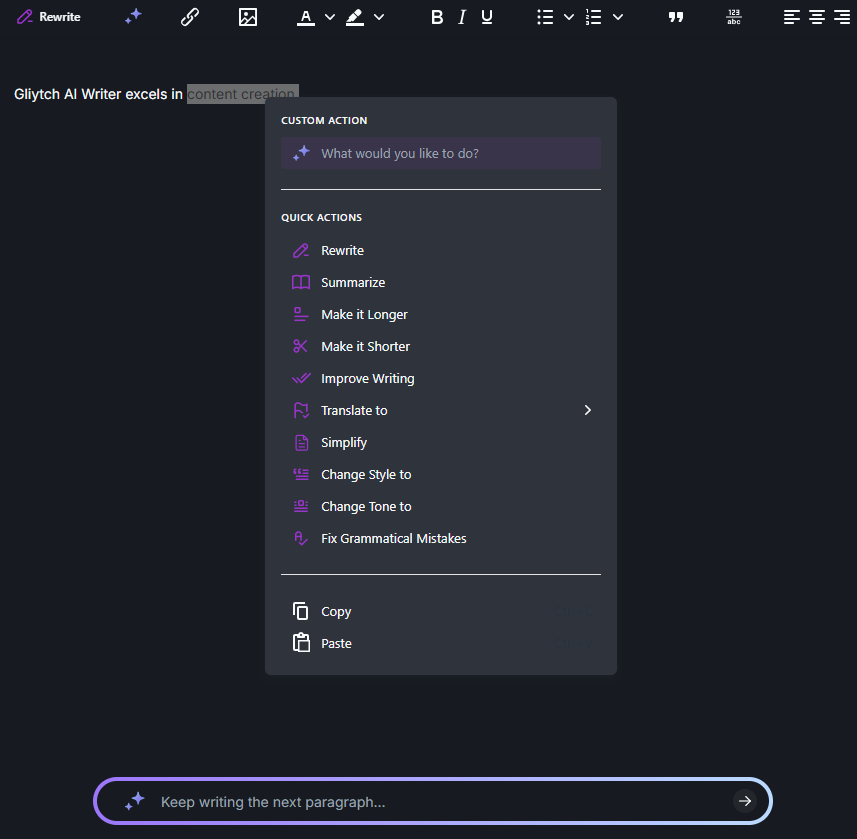Open the highlight color dropdown arrow

pos(379,17)
